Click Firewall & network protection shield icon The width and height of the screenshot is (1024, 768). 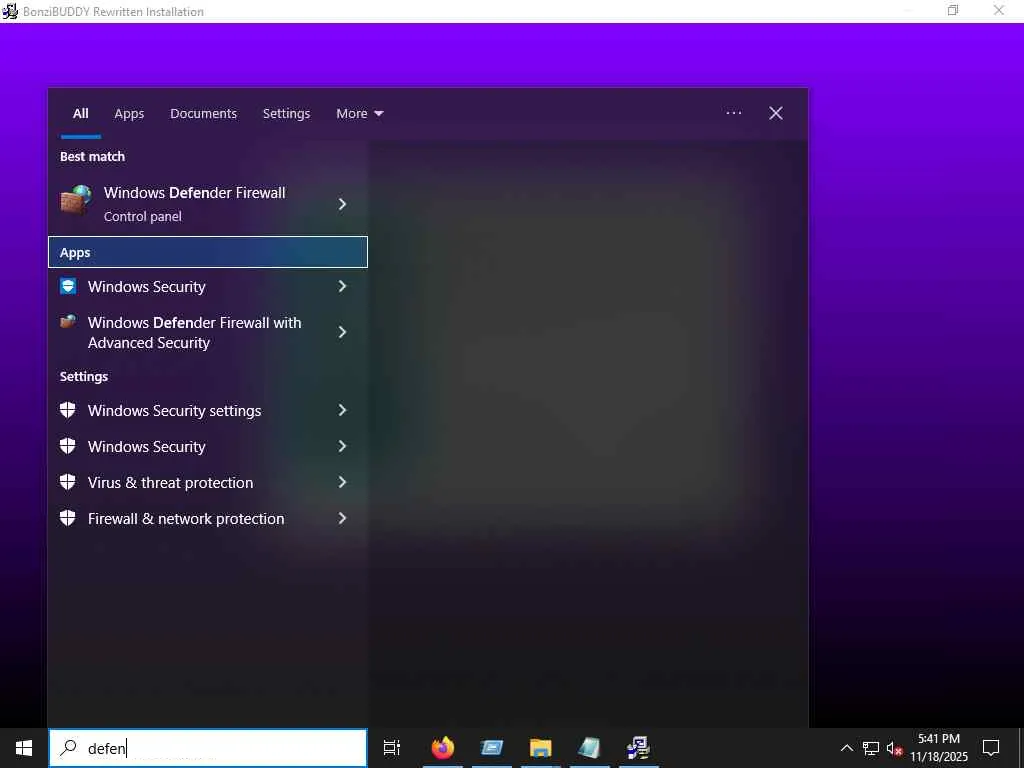(68, 518)
